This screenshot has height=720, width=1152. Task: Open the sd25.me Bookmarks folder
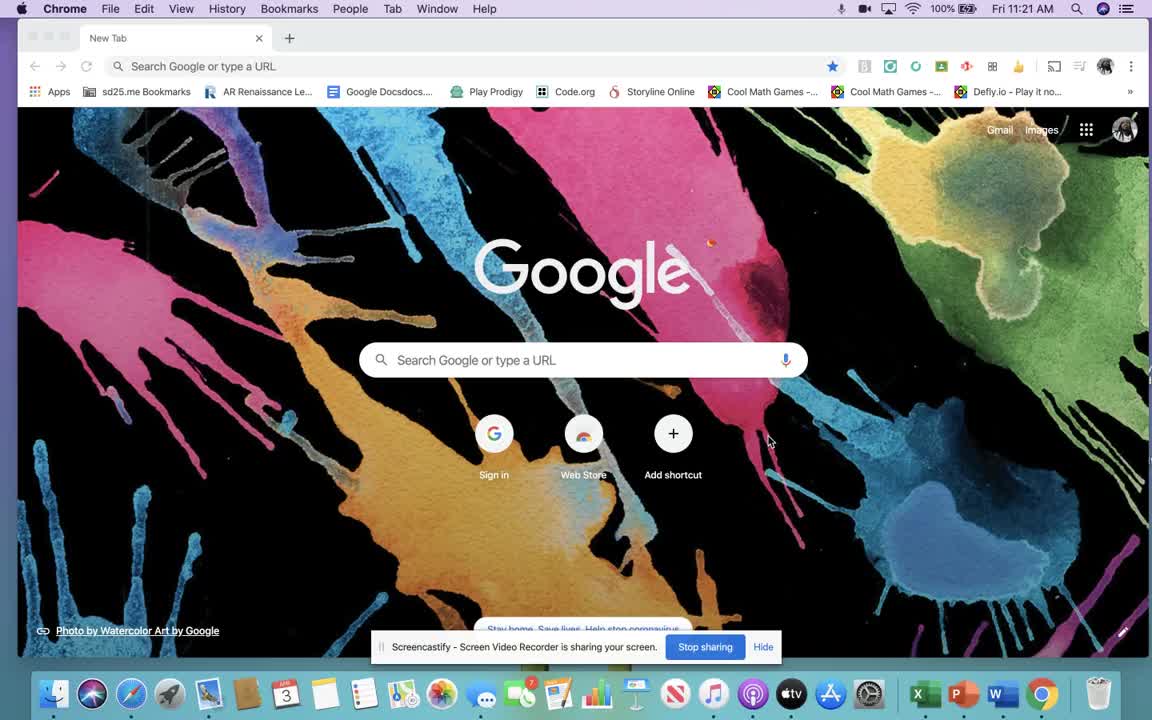pyautogui.click(x=137, y=92)
